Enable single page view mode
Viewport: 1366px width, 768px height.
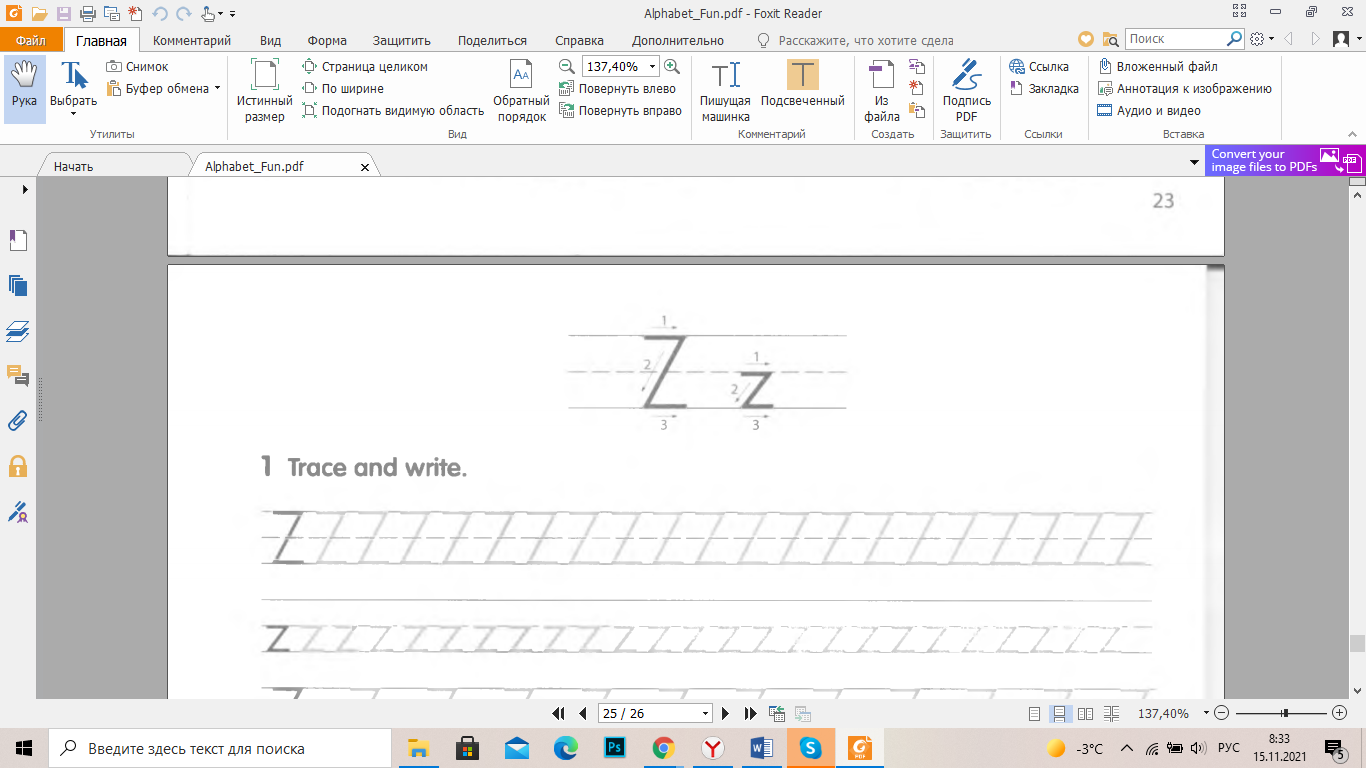point(1035,714)
